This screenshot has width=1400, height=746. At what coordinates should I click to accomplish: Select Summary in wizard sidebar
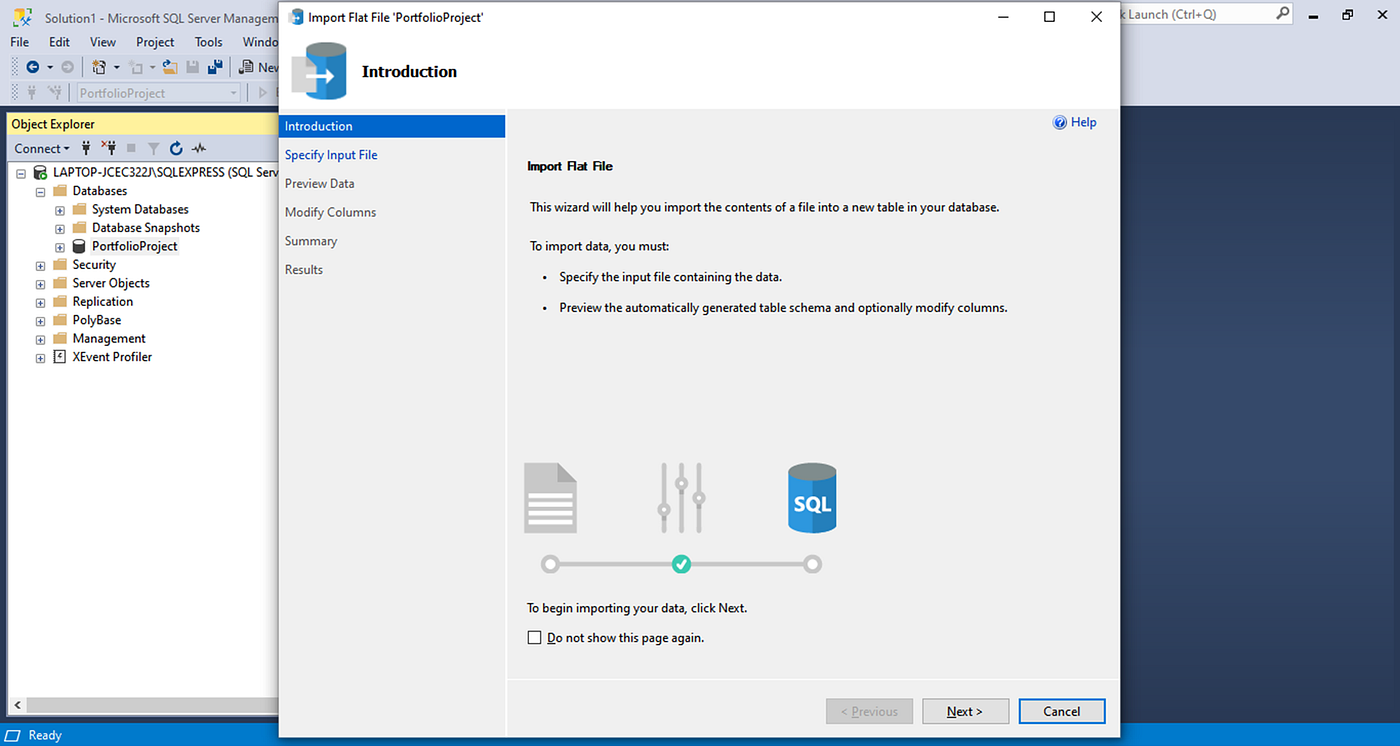click(x=311, y=241)
